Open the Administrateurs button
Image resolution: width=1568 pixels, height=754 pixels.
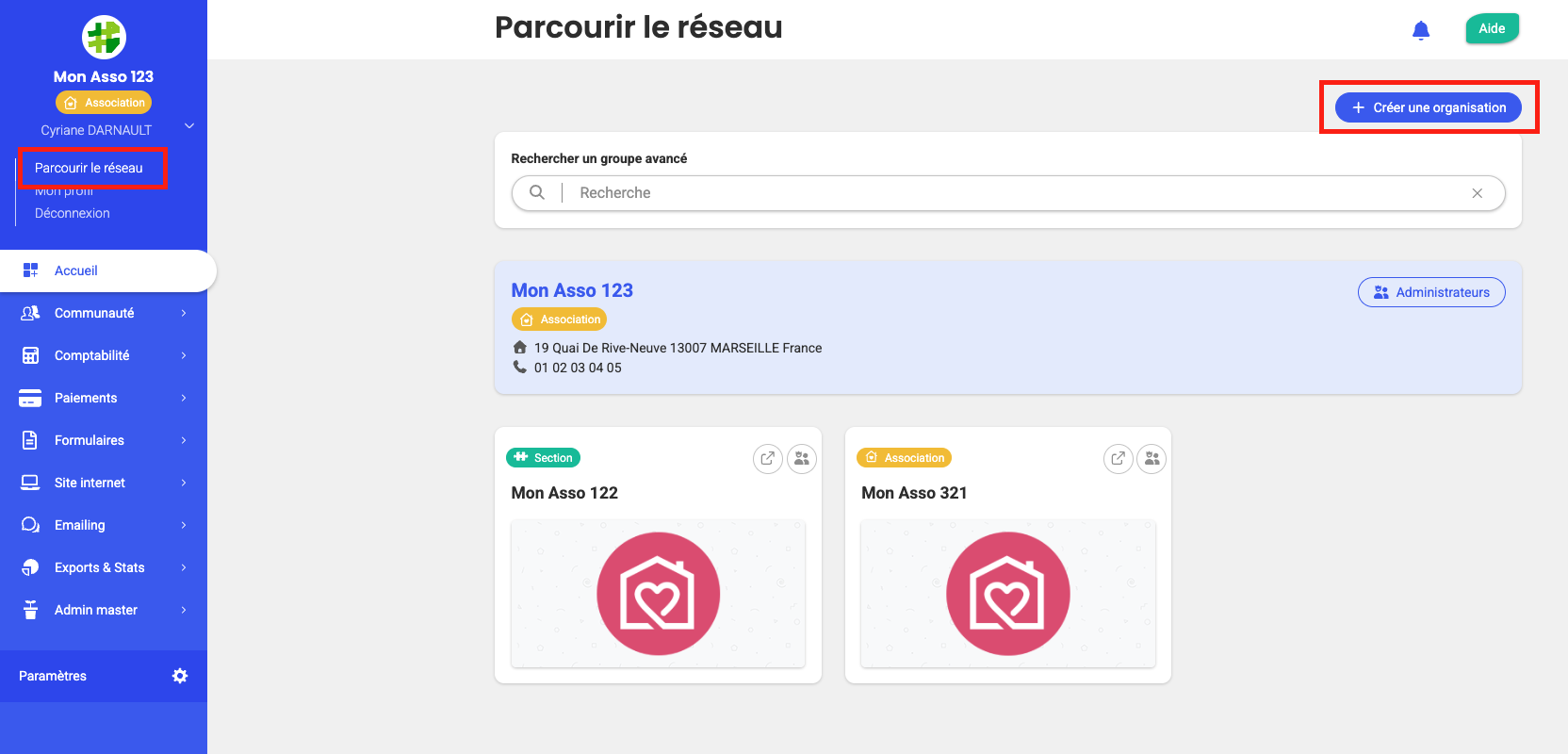pyautogui.click(x=1430, y=292)
